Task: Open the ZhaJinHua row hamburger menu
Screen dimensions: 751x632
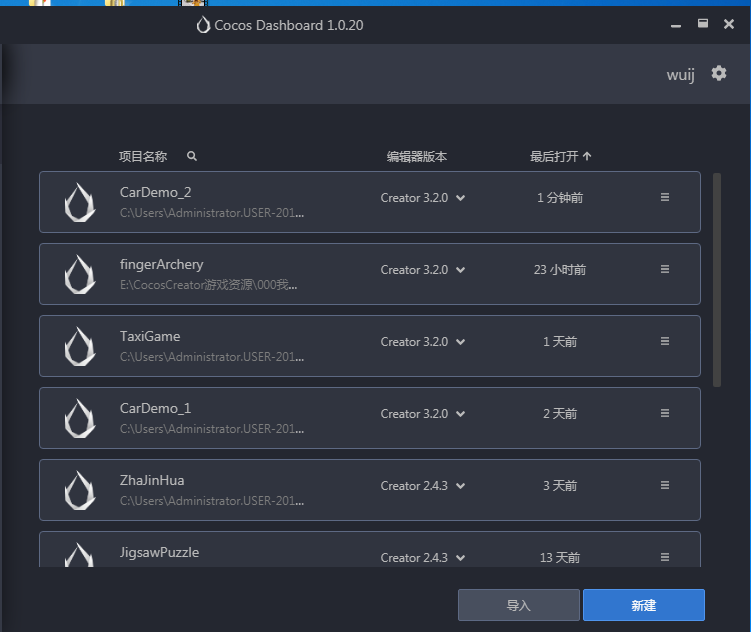Action: click(665, 486)
